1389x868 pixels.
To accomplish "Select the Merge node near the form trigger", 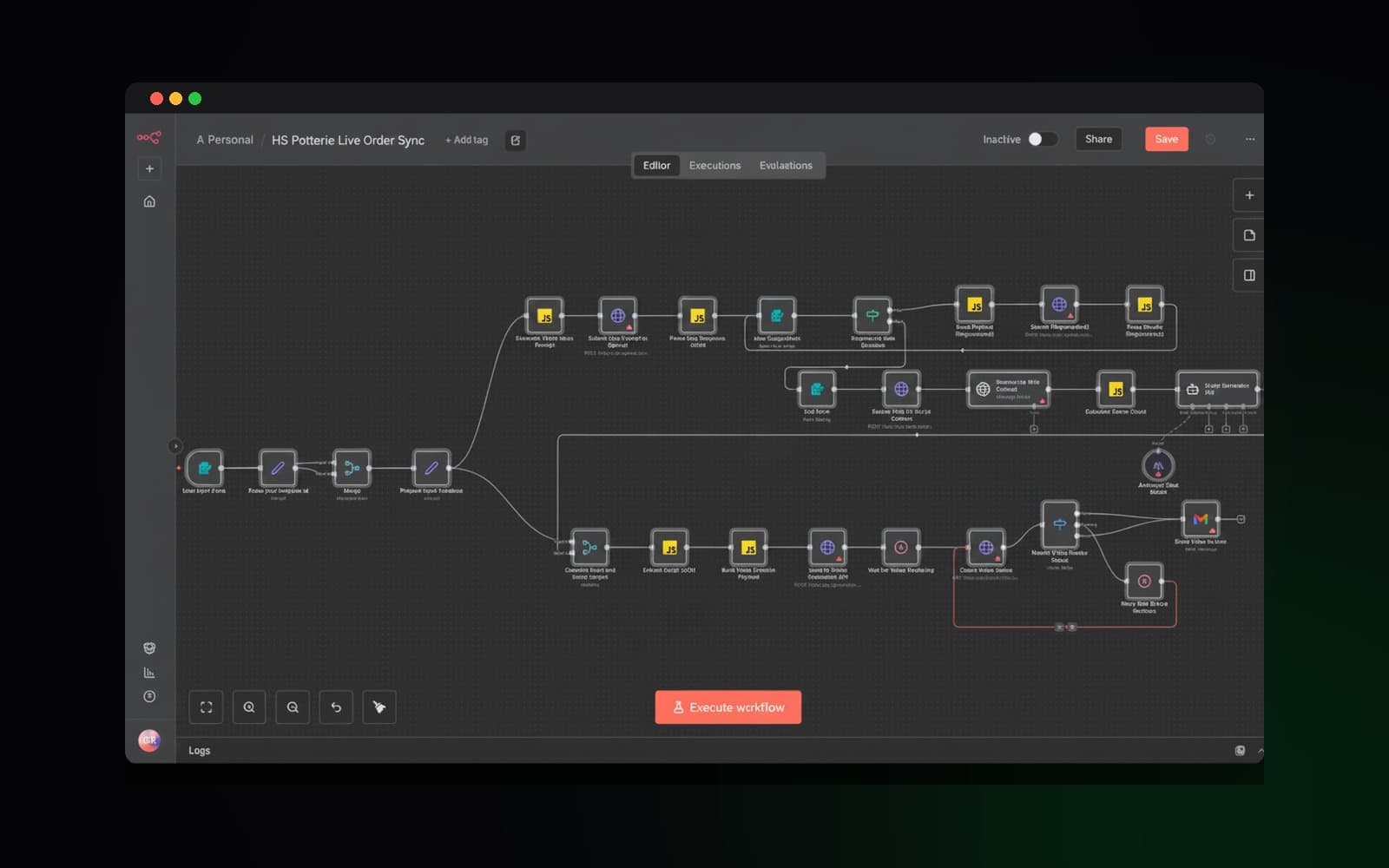I will pos(352,468).
